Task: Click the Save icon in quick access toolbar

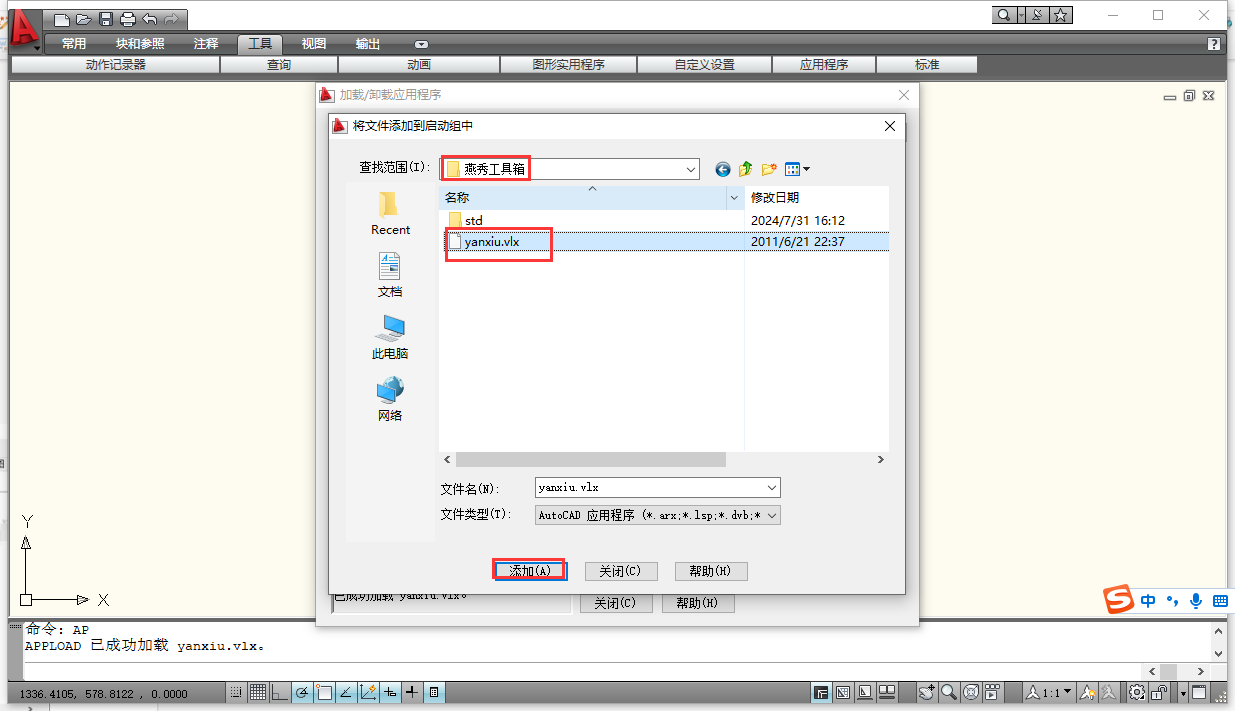Action: tap(105, 18)
